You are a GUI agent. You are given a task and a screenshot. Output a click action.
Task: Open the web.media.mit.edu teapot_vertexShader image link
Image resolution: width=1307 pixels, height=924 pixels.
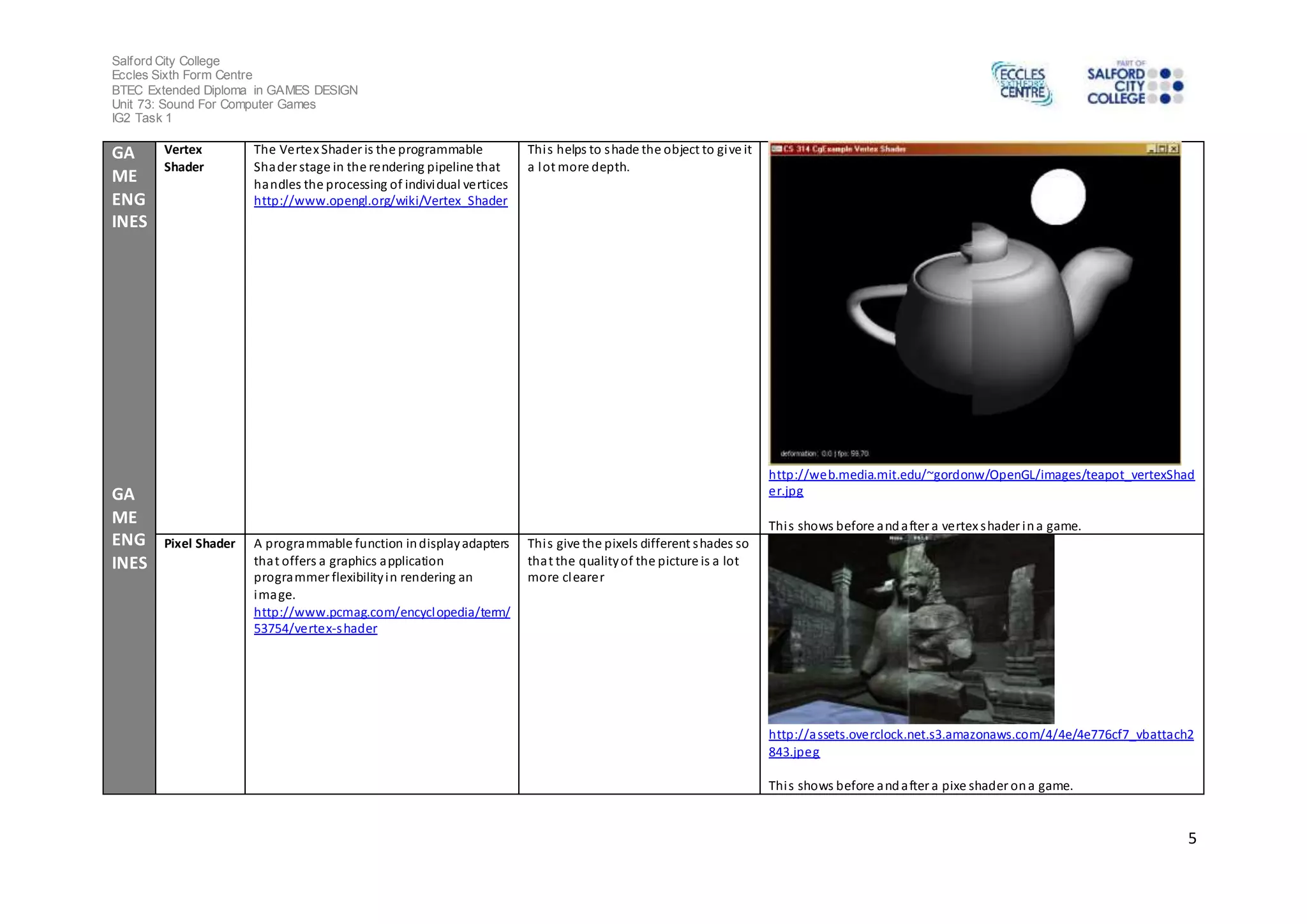[981, 475]
